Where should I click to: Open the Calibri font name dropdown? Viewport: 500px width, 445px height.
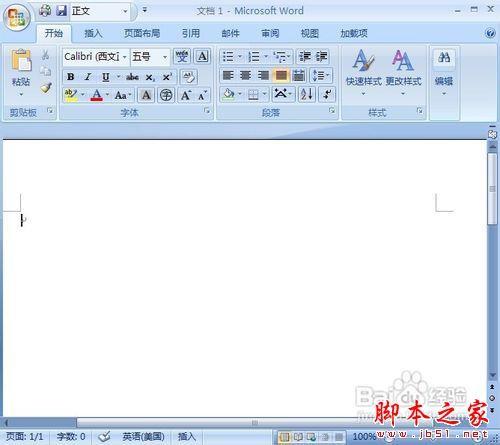[x=124, y=57]
